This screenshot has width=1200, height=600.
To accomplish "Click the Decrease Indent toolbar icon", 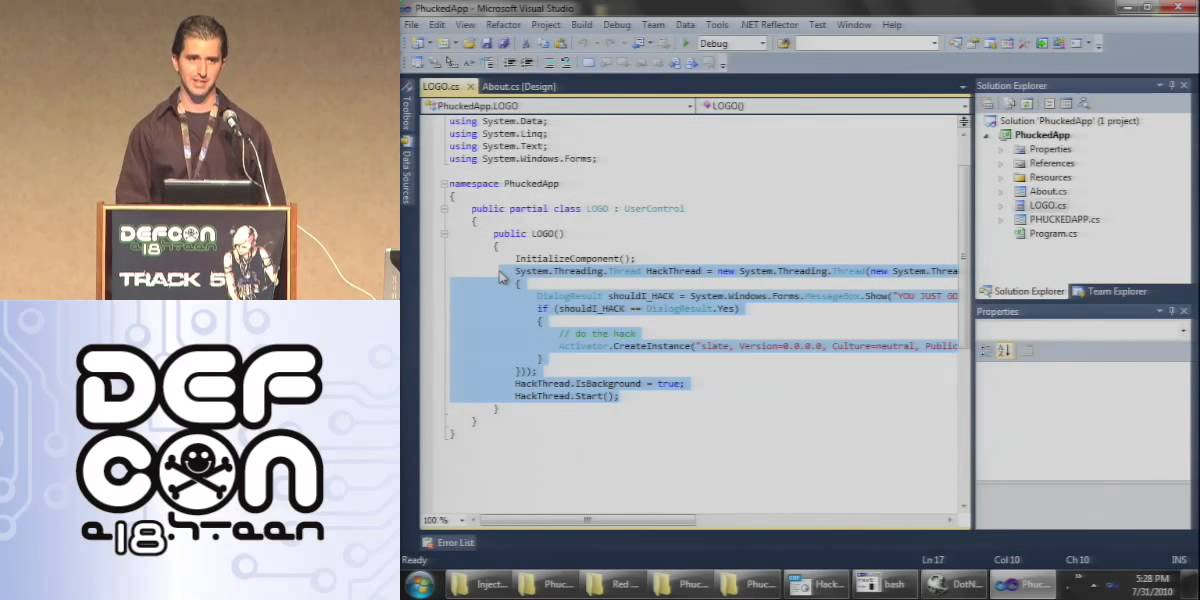I will point(510,63).
